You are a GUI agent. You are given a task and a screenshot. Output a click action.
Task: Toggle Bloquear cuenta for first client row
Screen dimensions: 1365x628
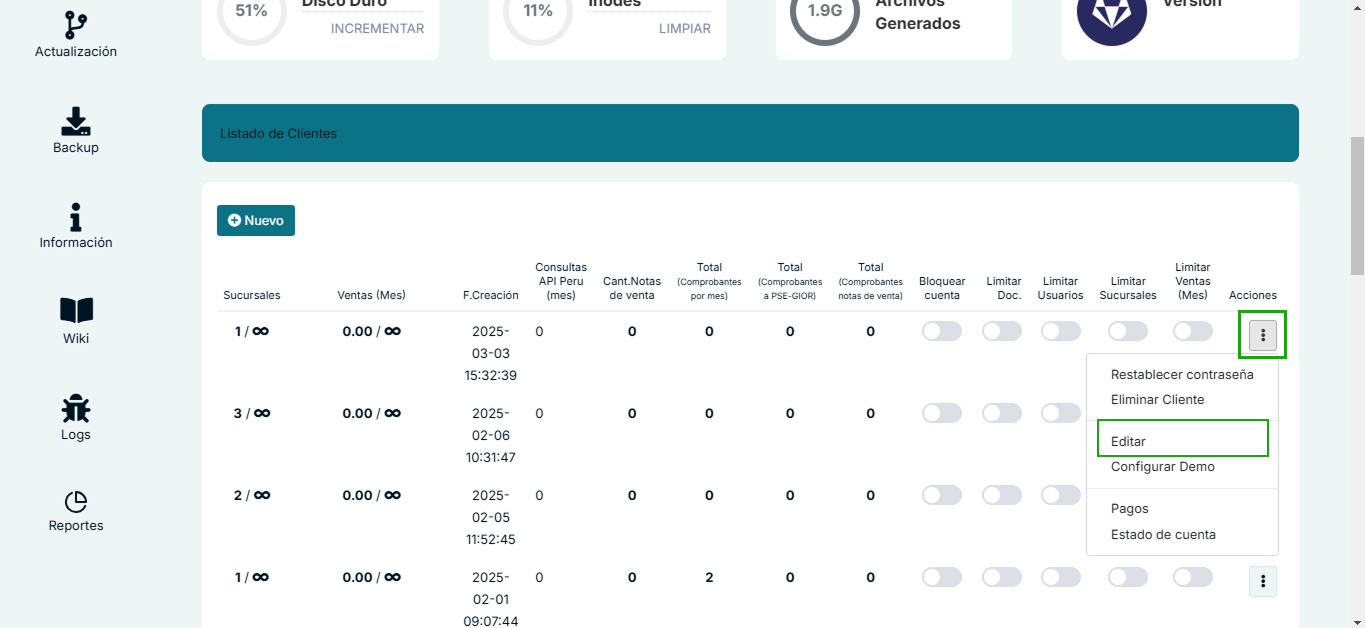point(941,331)
